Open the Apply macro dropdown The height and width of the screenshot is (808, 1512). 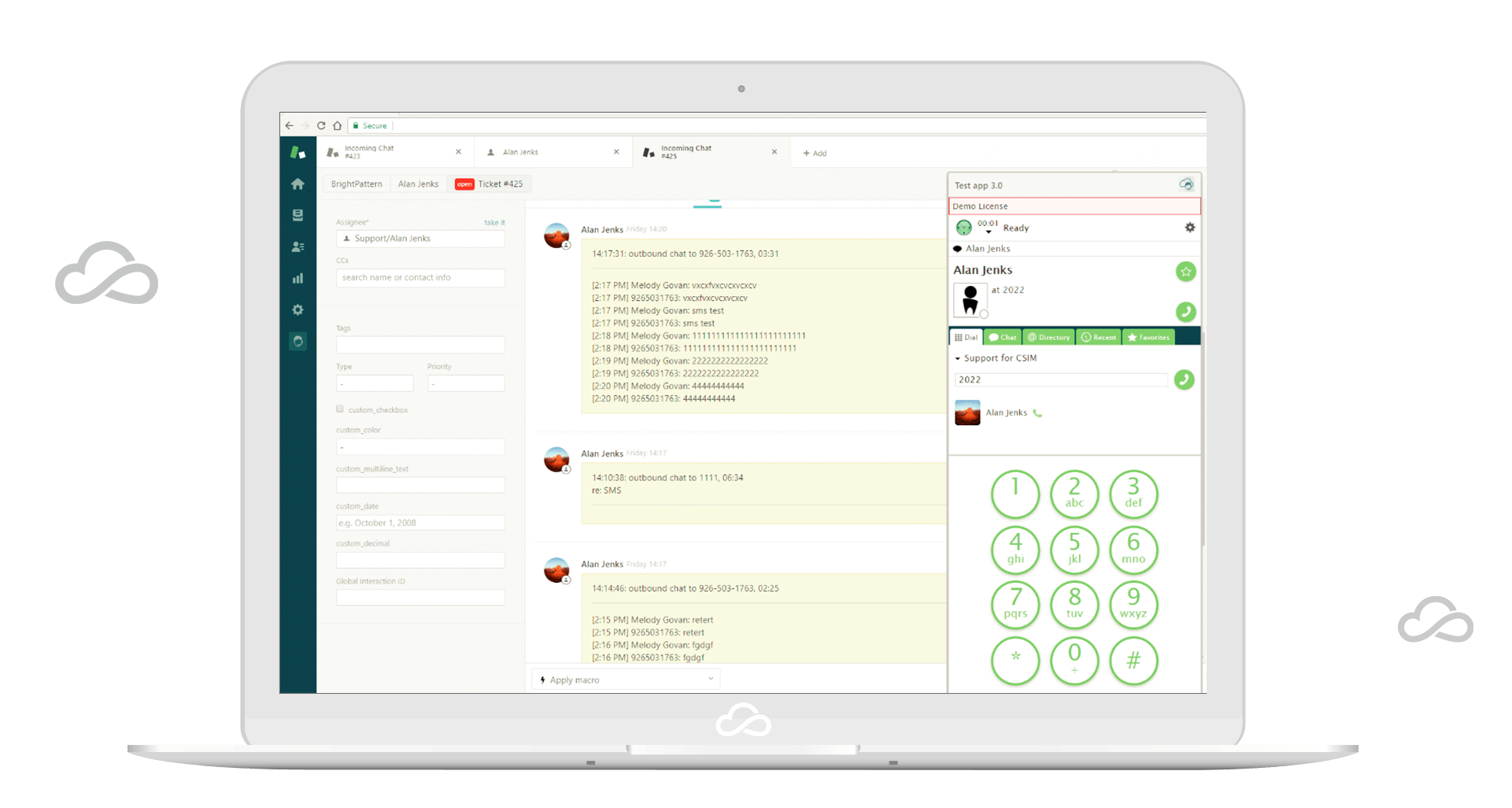pyautogui.click(x=627, y=680)
